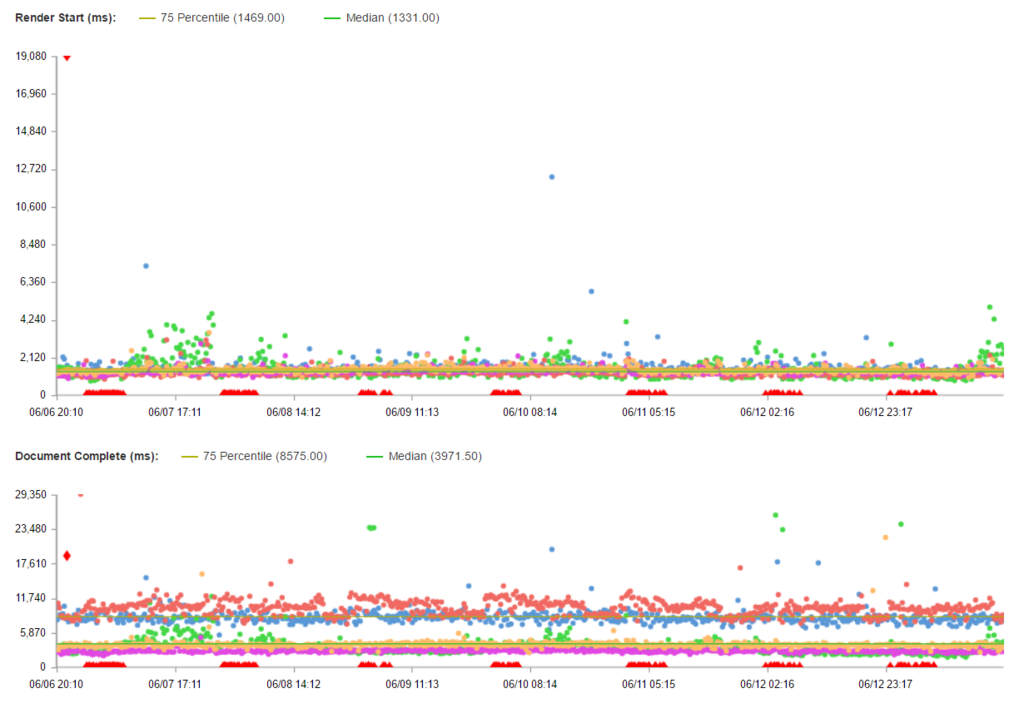Click the red diamond marker in Document Complete chart
1024x713 pixels.
pos(67,556)
